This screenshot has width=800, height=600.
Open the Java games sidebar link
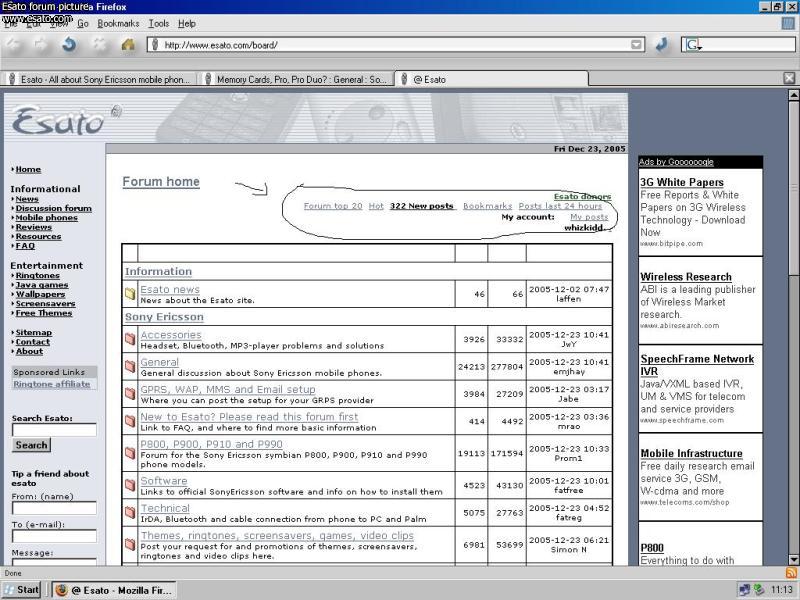pyautogui.click(x=42, y=285)
